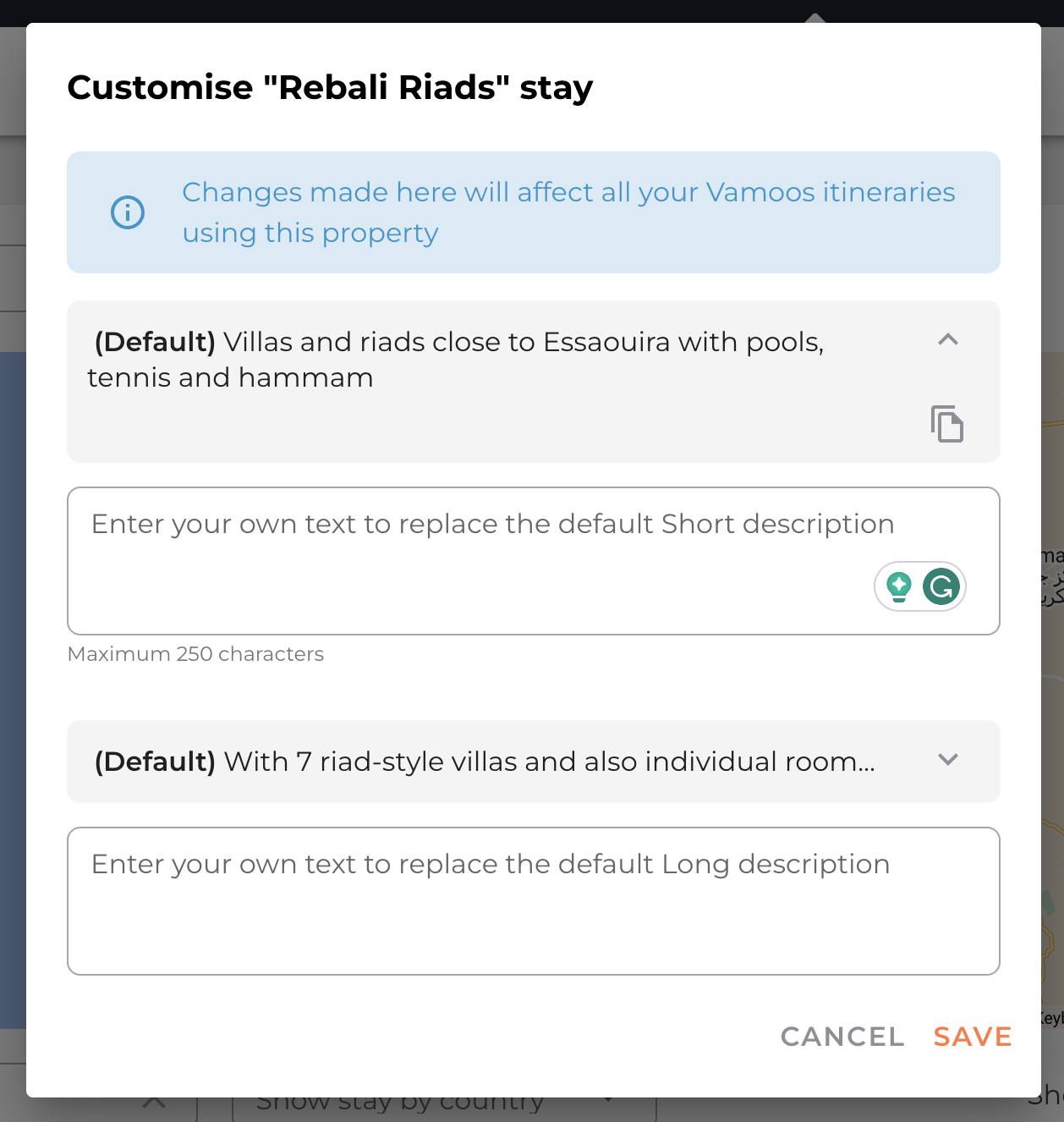This screenshot has width=1064, height=1122.
Task: Click the "Customise Rebali Riads stay" title
Action: [330, 87]
